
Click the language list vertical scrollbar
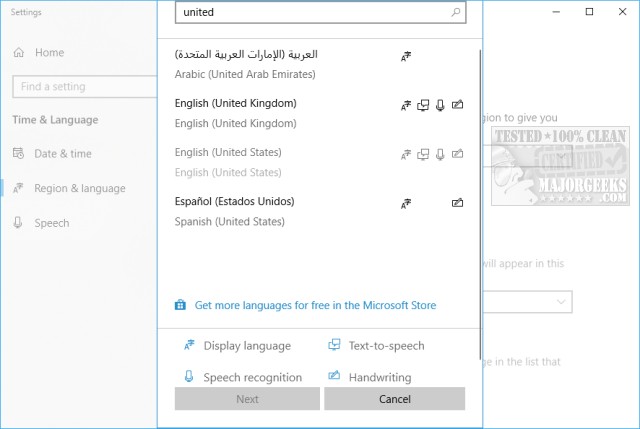pyautogui.click(x=480, y=200)
